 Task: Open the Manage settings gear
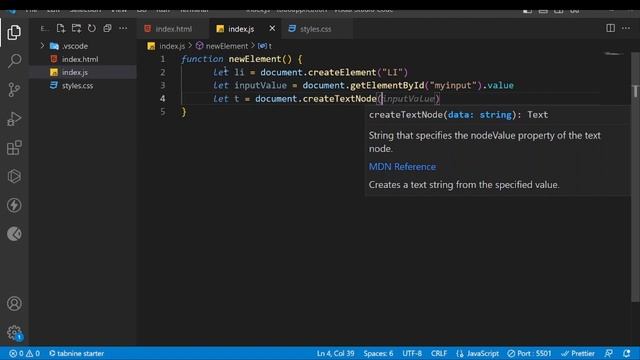pyautogui.click(x=14, y=333)
